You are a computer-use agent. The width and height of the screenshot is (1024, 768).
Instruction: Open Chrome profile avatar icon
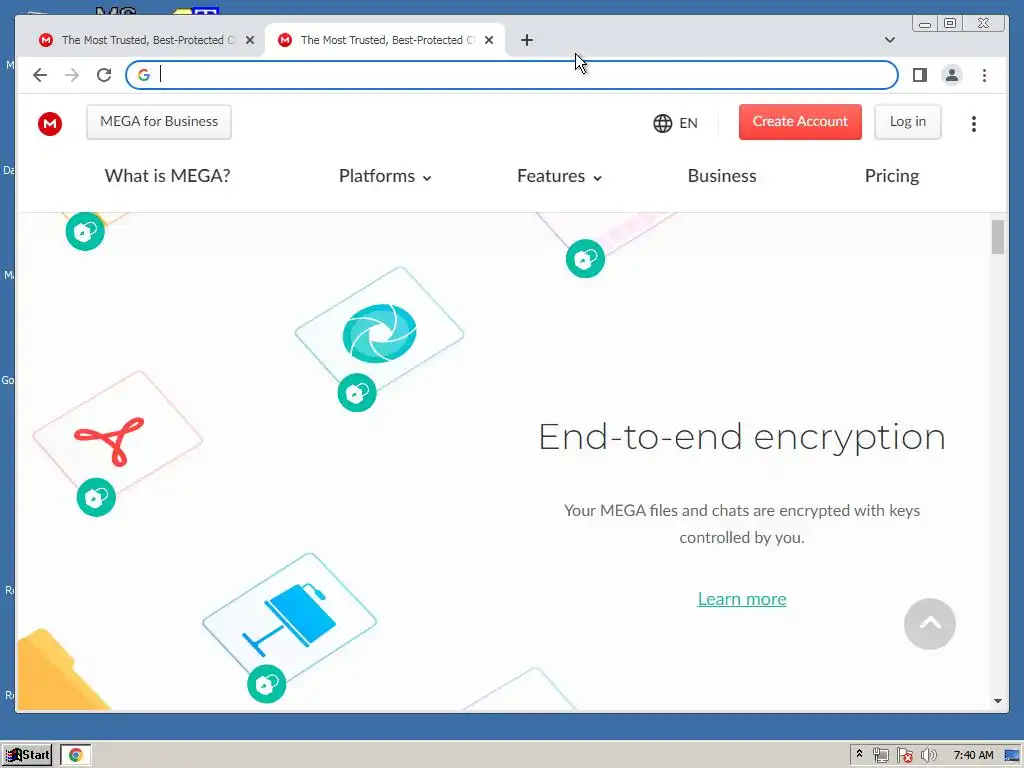tap(952, 75)
